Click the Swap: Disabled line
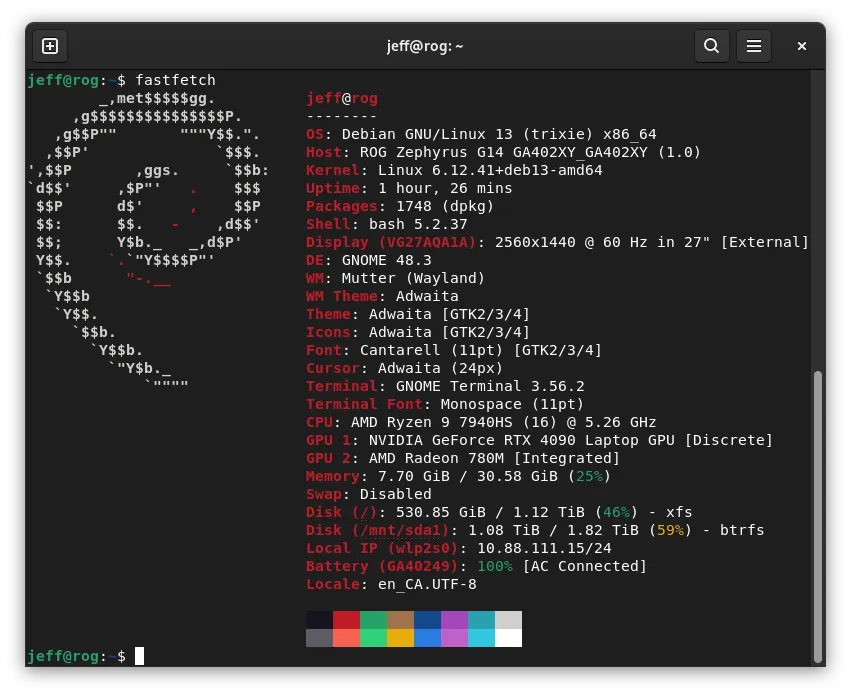 (369, 494)
